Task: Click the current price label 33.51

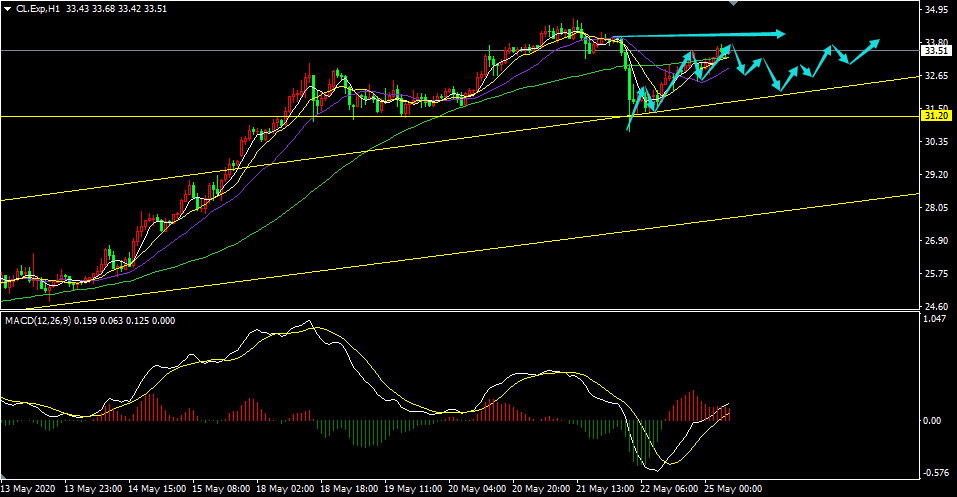Action: point(936,51)
